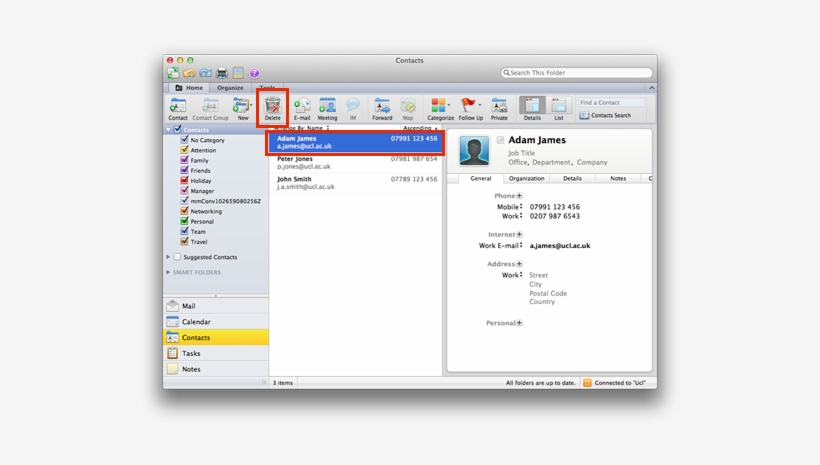Click the Send/Receive icon in title bar

coord(173,73)
